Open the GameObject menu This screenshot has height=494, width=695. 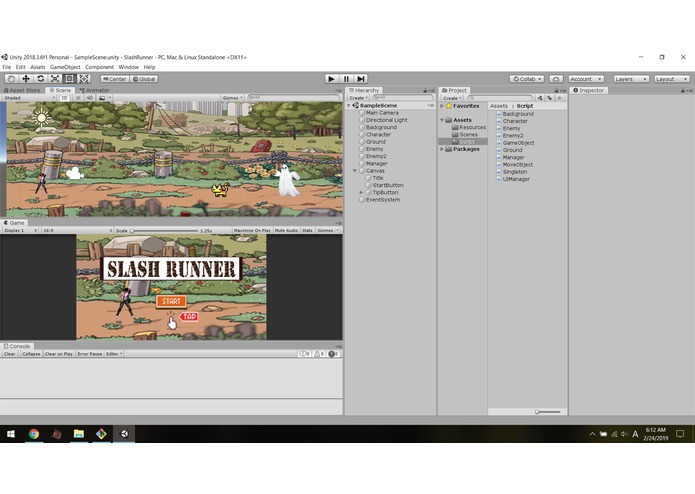[65, 67]
